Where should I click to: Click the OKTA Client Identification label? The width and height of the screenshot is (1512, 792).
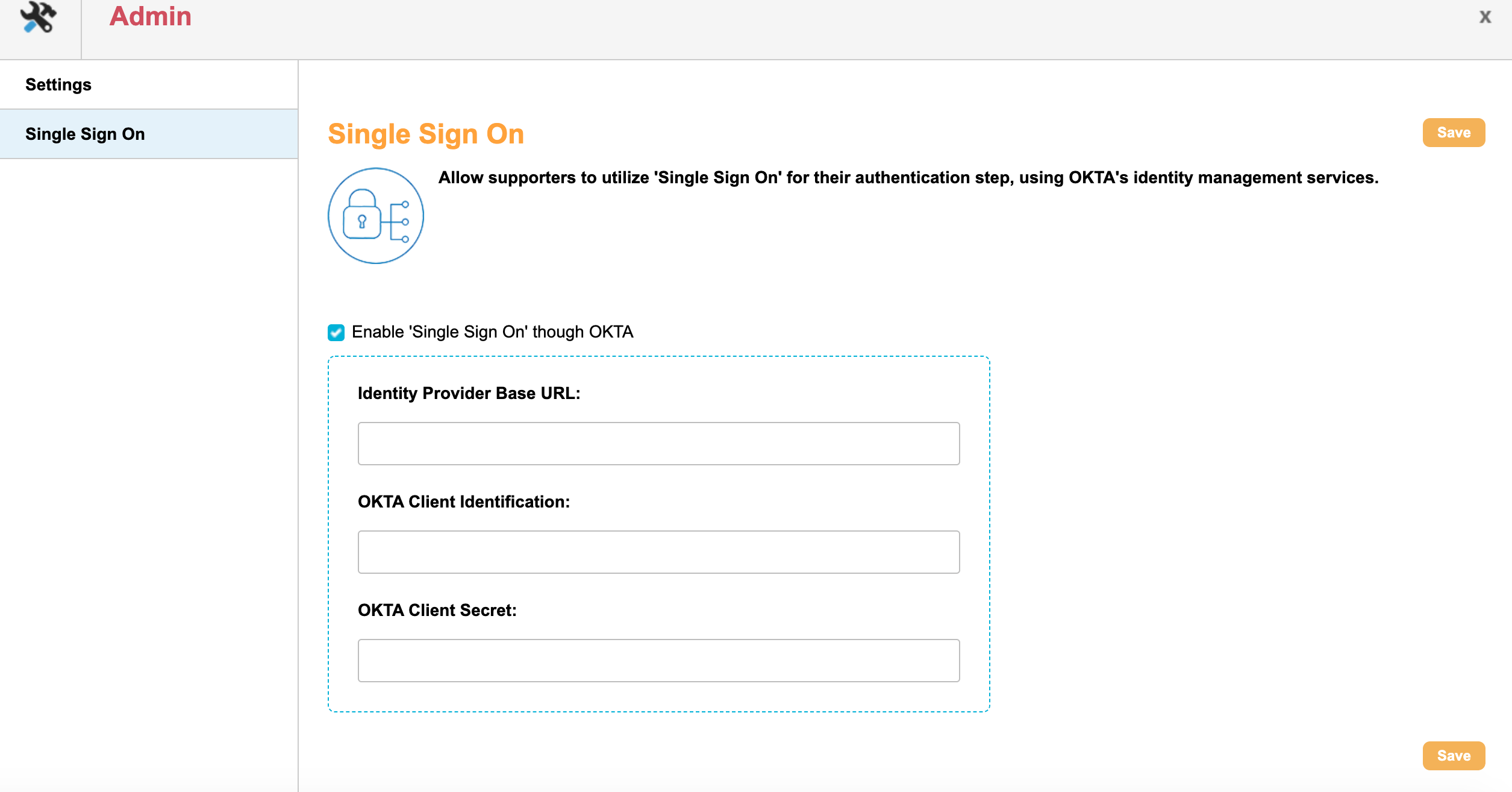click(x=463, y=502)
